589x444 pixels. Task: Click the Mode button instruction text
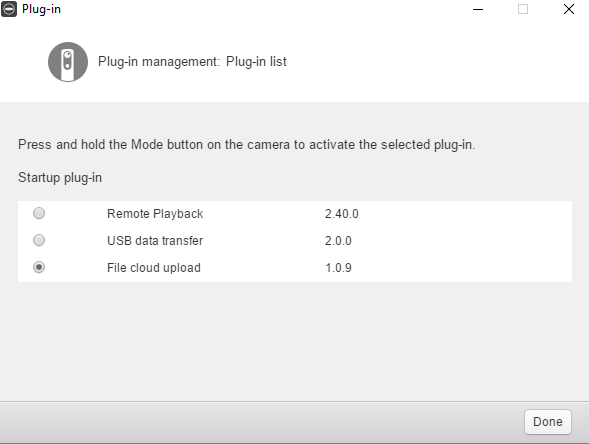click(246, 145)
